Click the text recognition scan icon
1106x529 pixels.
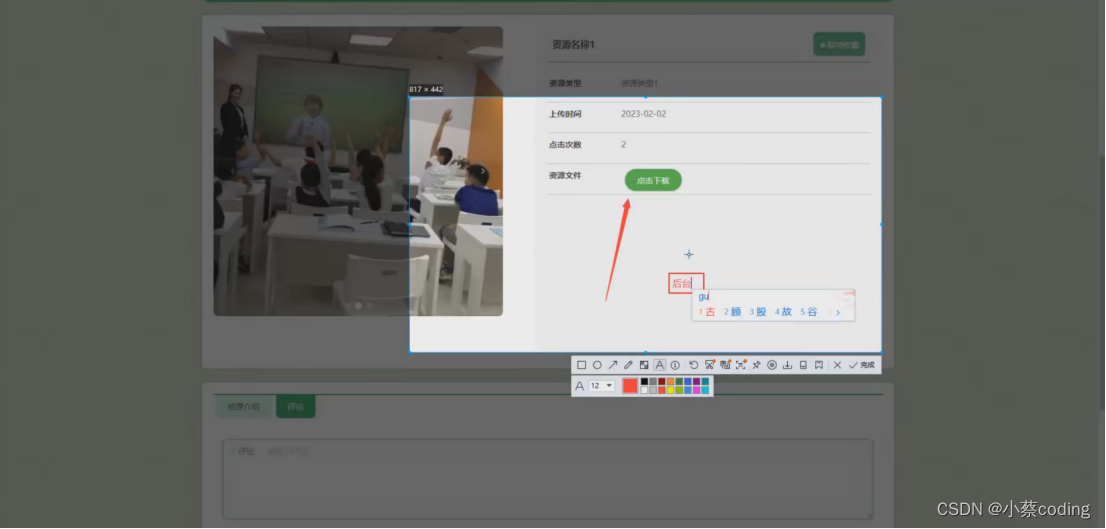click(741, 365)
